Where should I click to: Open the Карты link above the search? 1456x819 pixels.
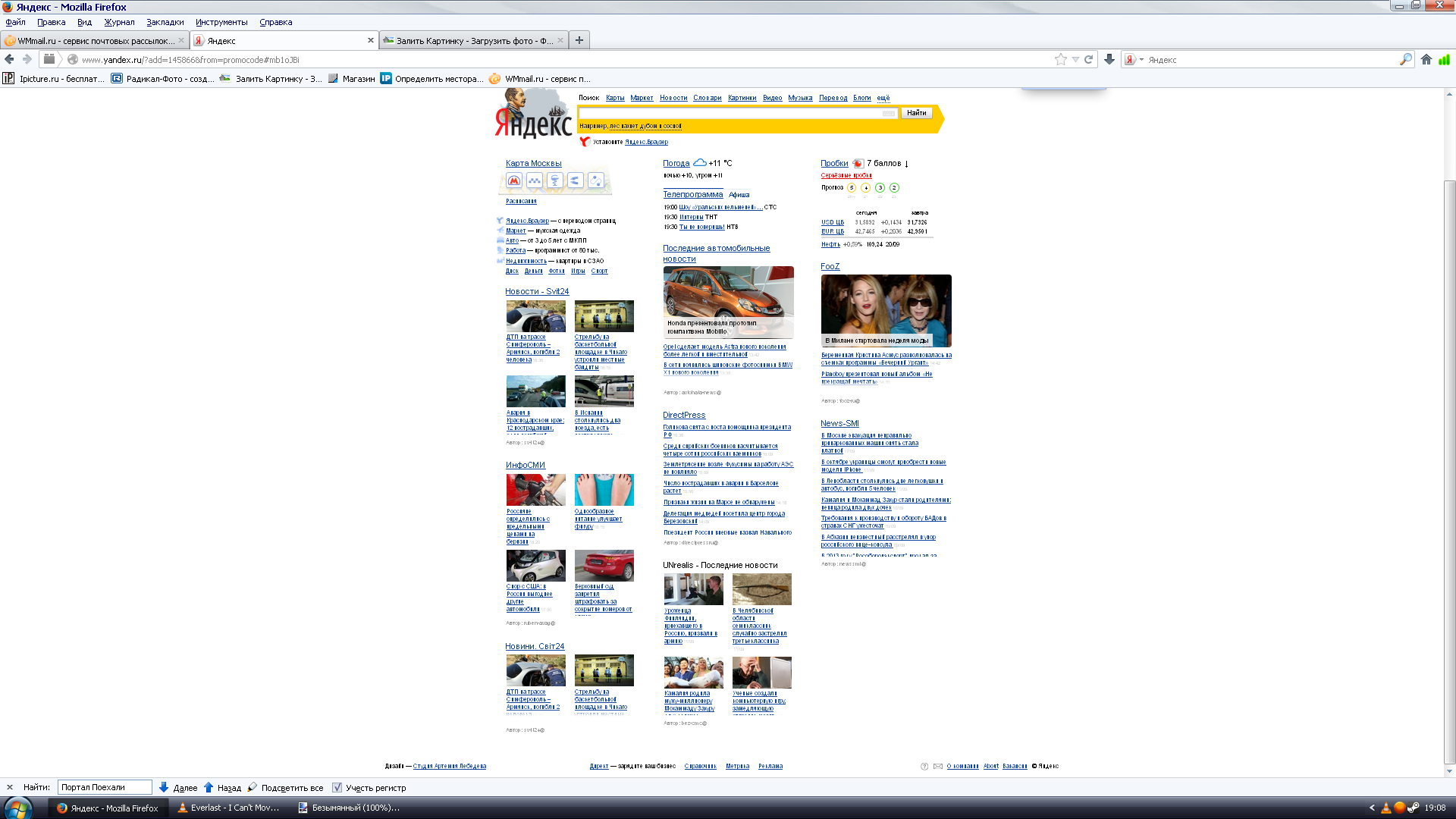tap(615, 98)
